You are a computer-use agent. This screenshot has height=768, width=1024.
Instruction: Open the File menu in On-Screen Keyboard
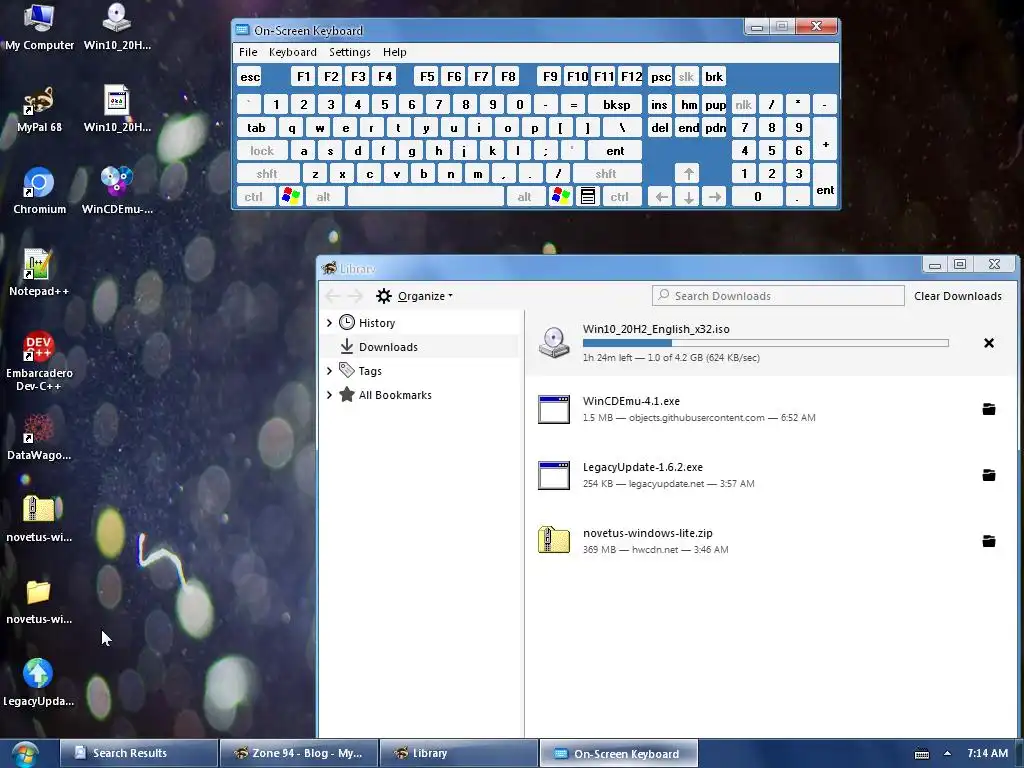(x=248, y=52)
